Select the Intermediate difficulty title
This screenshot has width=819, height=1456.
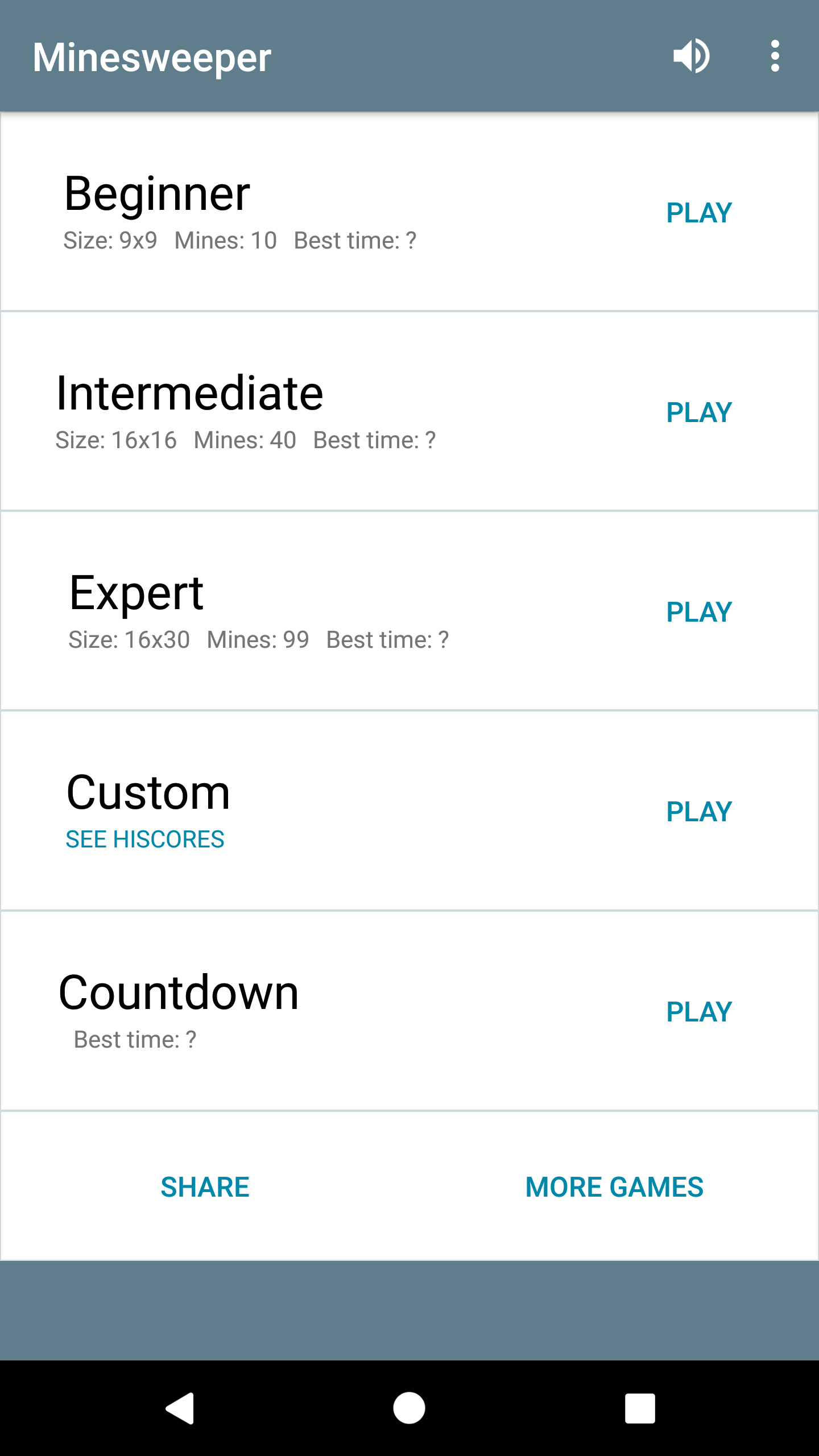tap(189, 393)
